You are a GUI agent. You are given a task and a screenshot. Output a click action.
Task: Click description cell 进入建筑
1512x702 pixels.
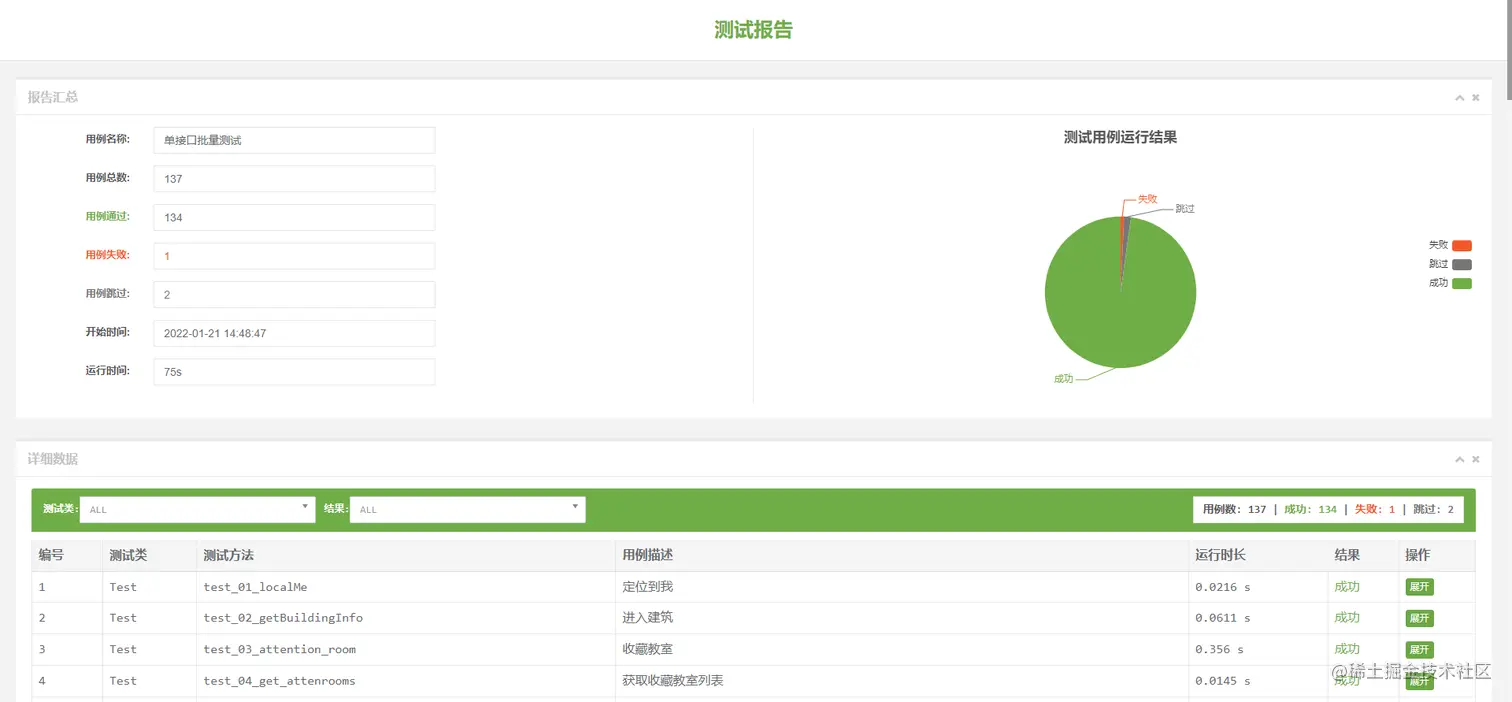coord(901,618)
